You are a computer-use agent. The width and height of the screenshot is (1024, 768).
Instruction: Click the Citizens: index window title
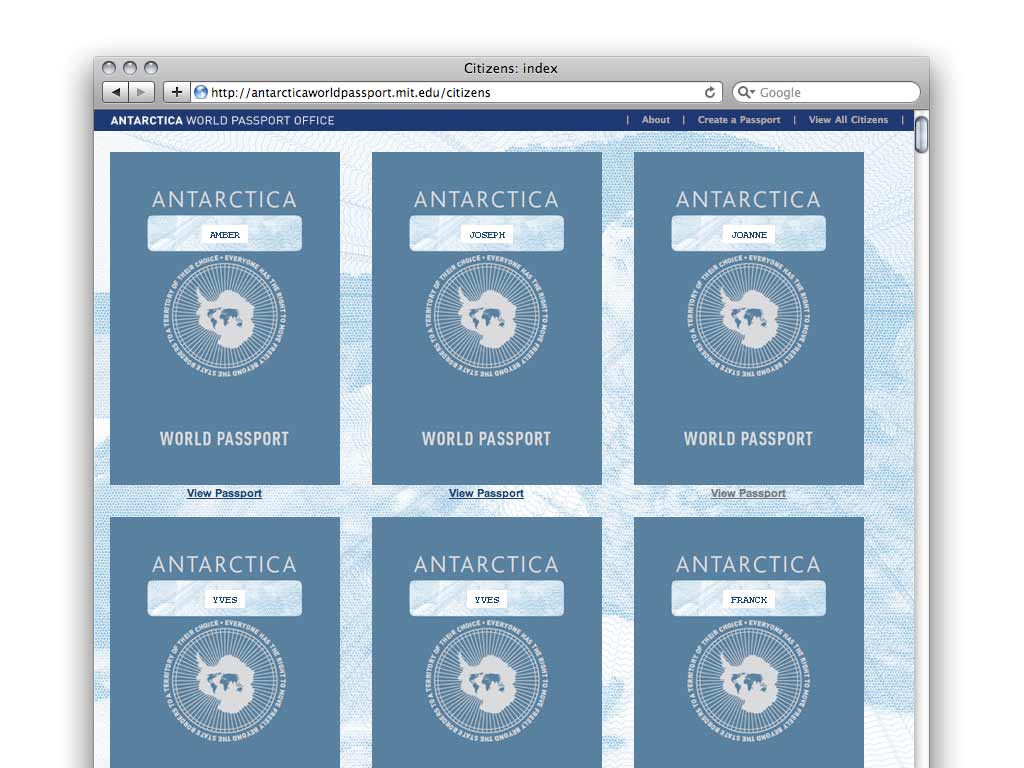(511, 68)
